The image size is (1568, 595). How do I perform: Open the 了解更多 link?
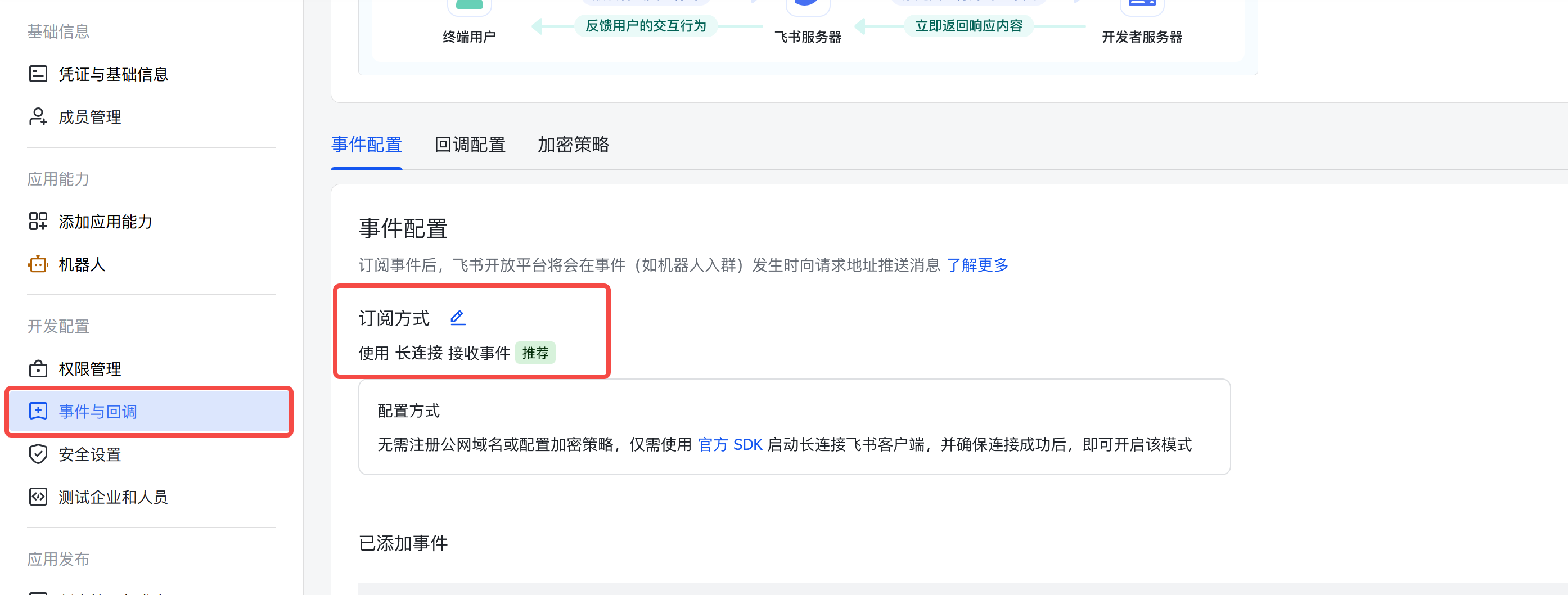[x=977, y=265]
